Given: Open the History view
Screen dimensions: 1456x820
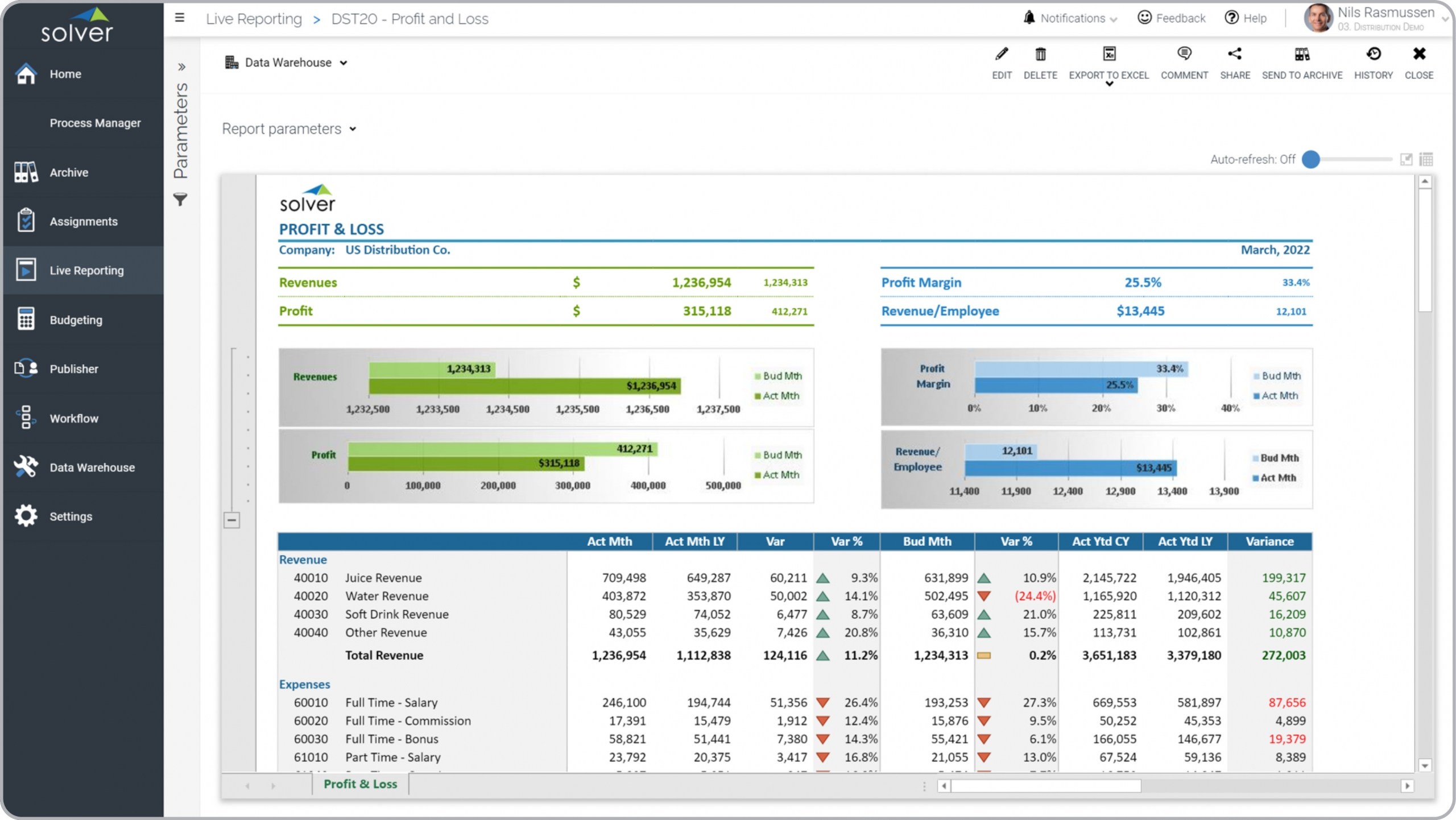Looking at the screenshot, I should pos(1373,55).
